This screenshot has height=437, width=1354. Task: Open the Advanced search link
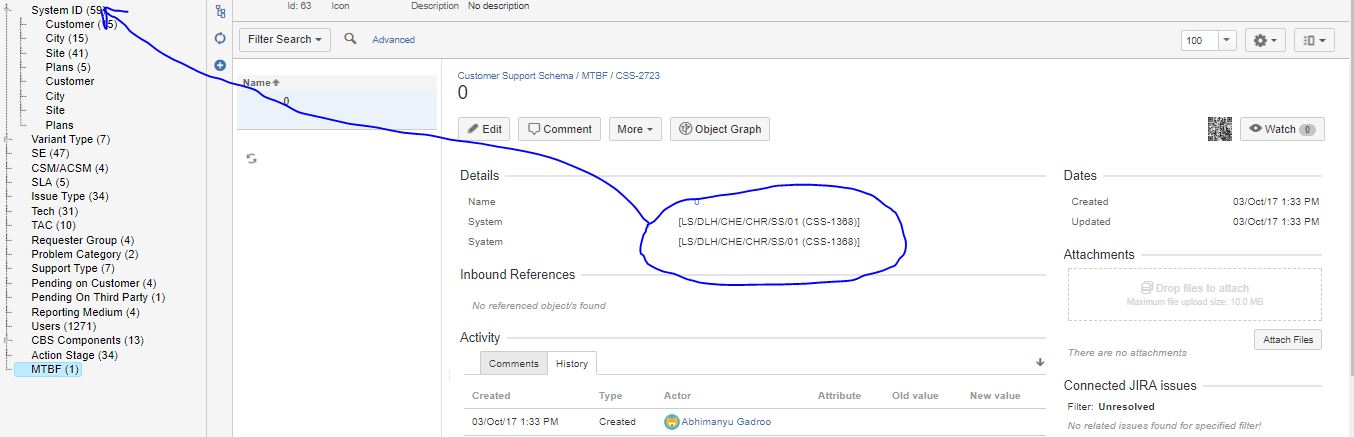[x=393, y=39]
